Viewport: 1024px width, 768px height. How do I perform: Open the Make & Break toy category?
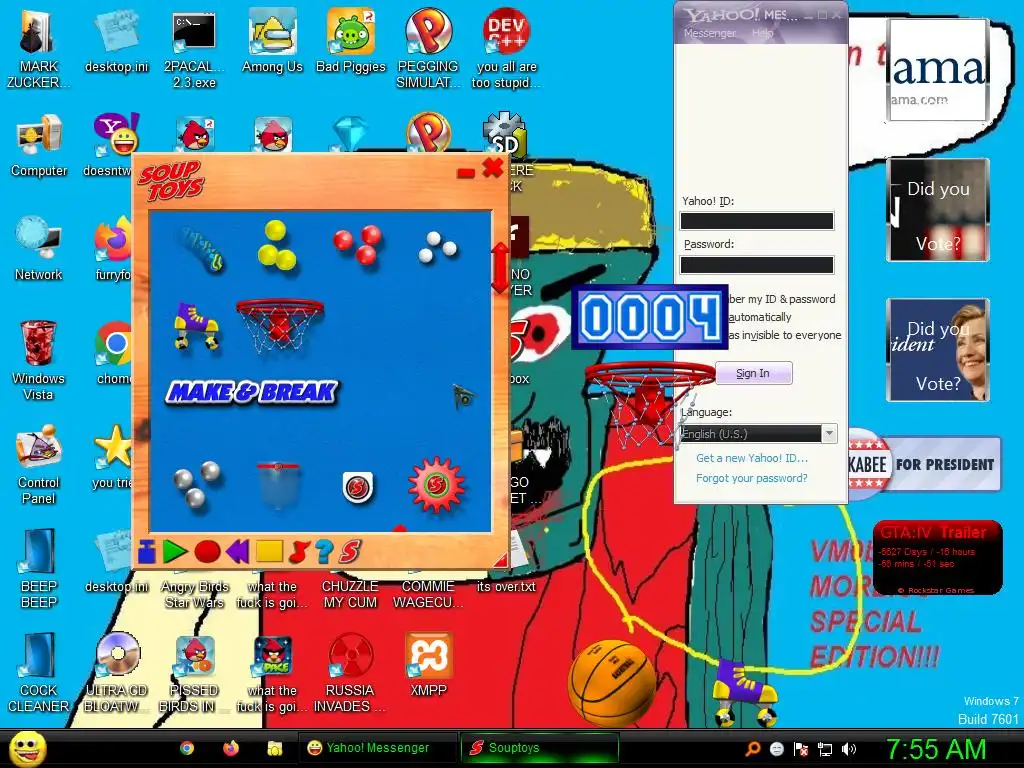(x=251, y=392)
